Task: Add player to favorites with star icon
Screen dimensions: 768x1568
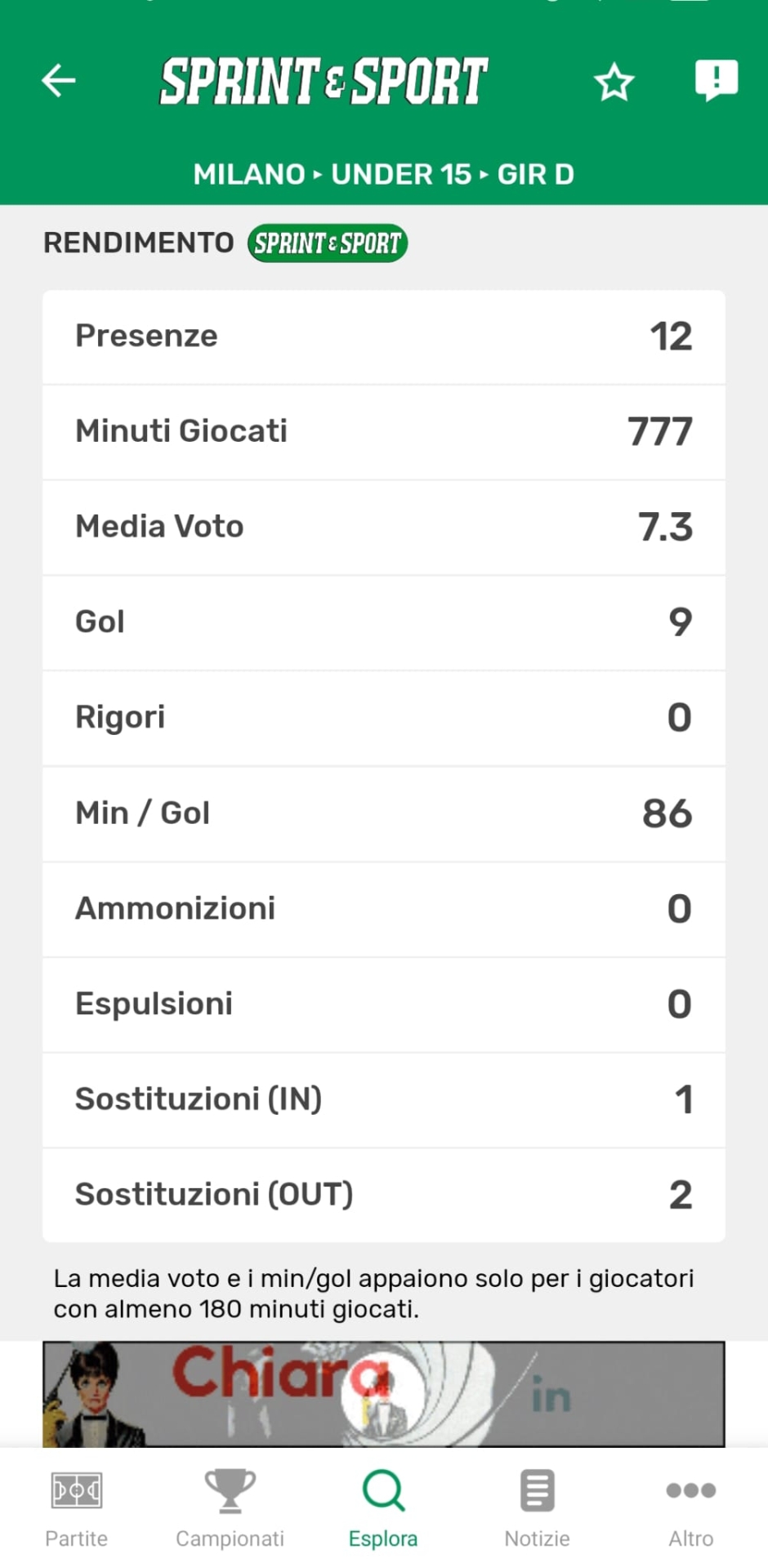Action: point(614,82)
